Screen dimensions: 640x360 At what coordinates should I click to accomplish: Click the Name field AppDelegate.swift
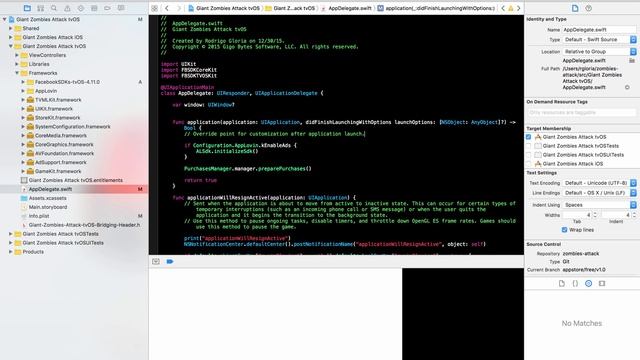pos(599,30)
